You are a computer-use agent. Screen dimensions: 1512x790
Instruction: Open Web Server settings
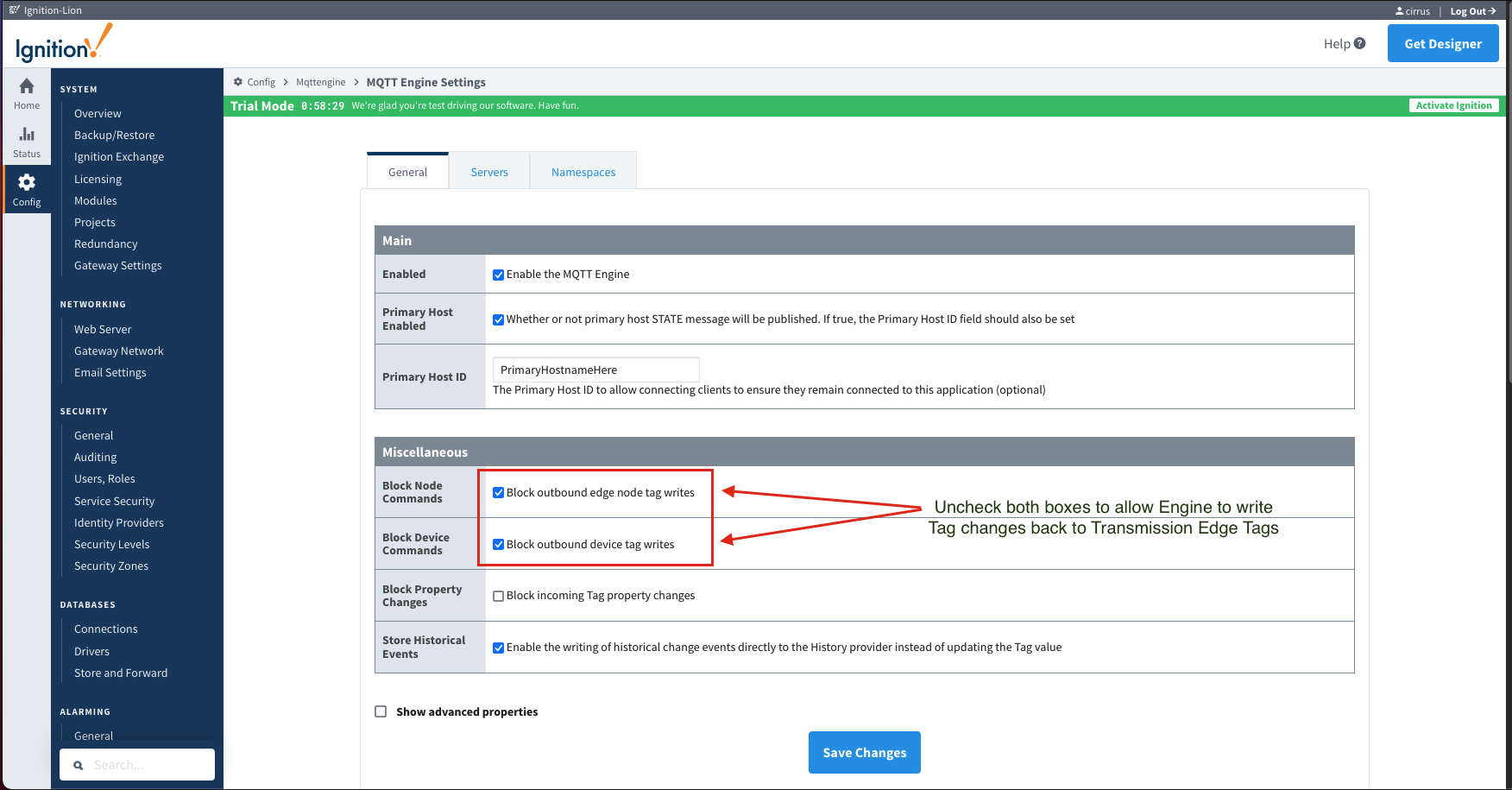[x=103, y=329]
